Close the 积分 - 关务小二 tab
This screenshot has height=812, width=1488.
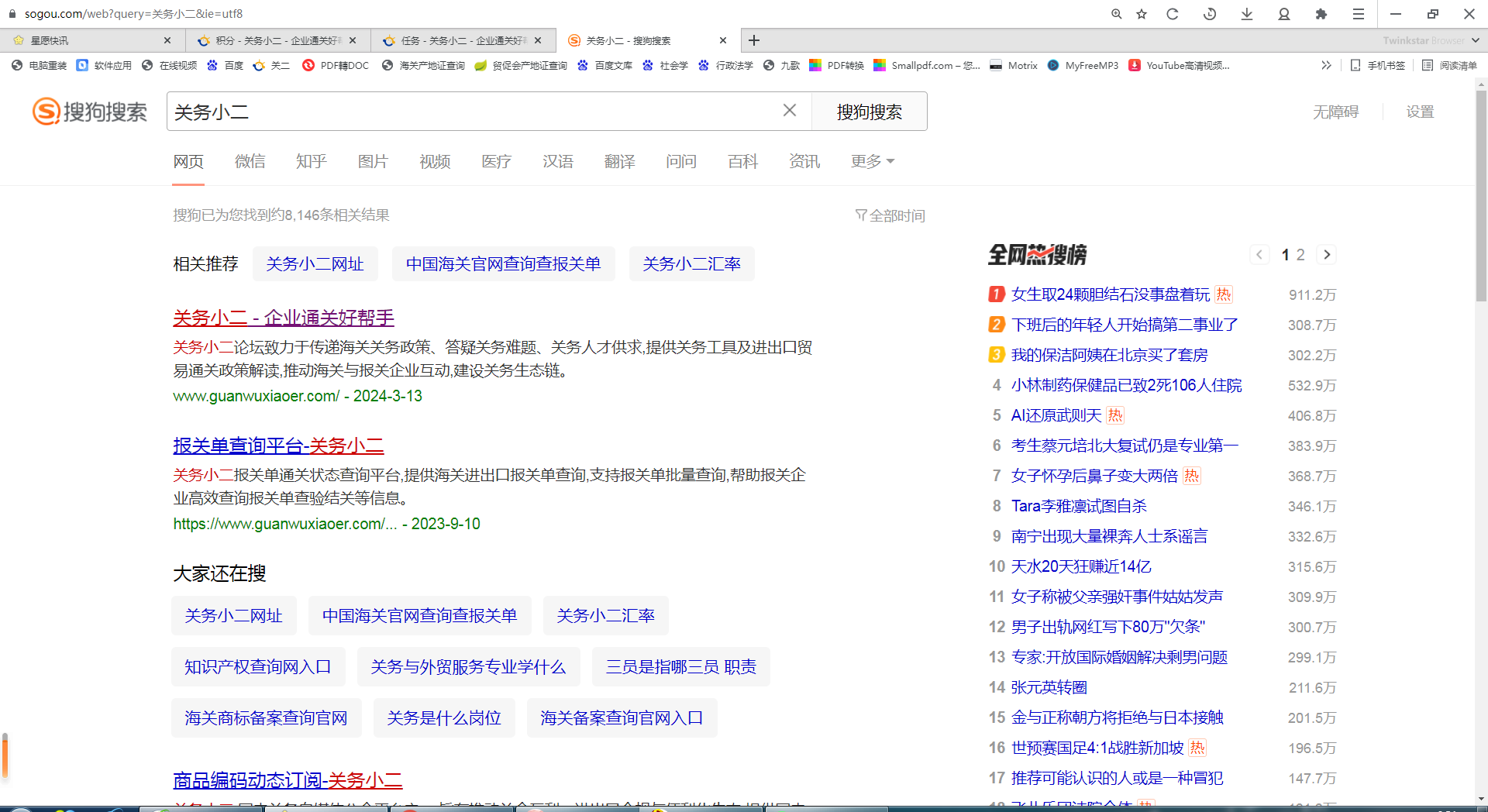click(353, 40)
